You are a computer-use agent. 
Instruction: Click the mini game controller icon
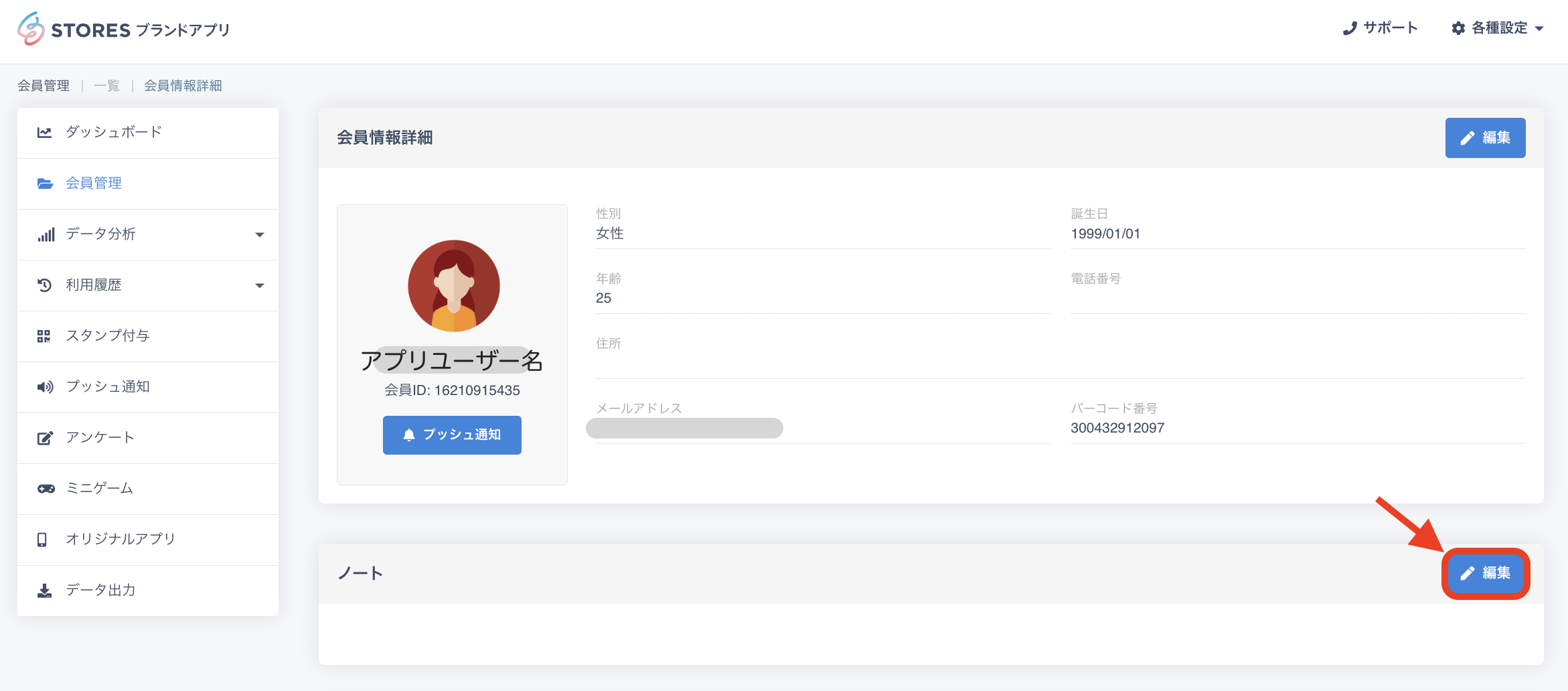(46, 489)
